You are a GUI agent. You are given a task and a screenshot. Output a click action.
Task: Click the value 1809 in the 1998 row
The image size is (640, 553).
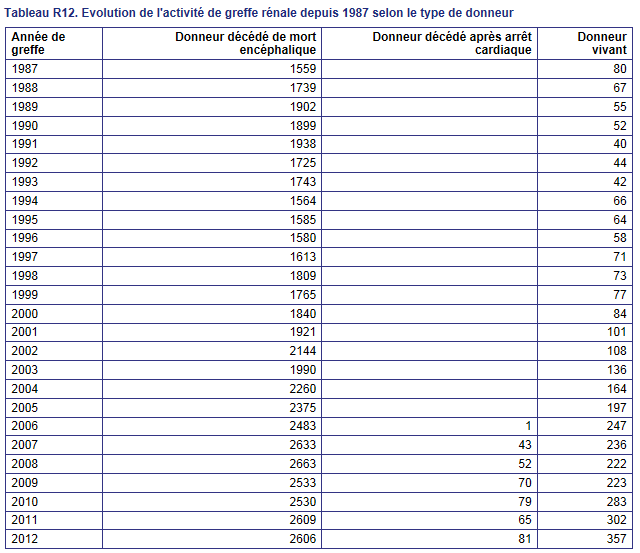point(303,275)
